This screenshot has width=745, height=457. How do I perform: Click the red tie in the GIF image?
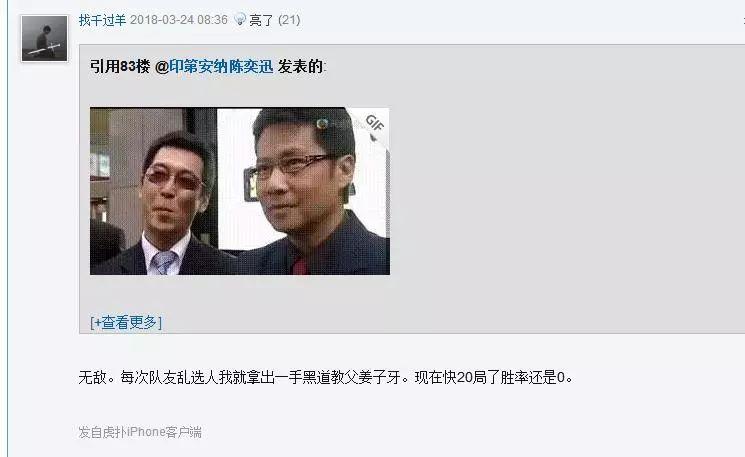[300, 266]
